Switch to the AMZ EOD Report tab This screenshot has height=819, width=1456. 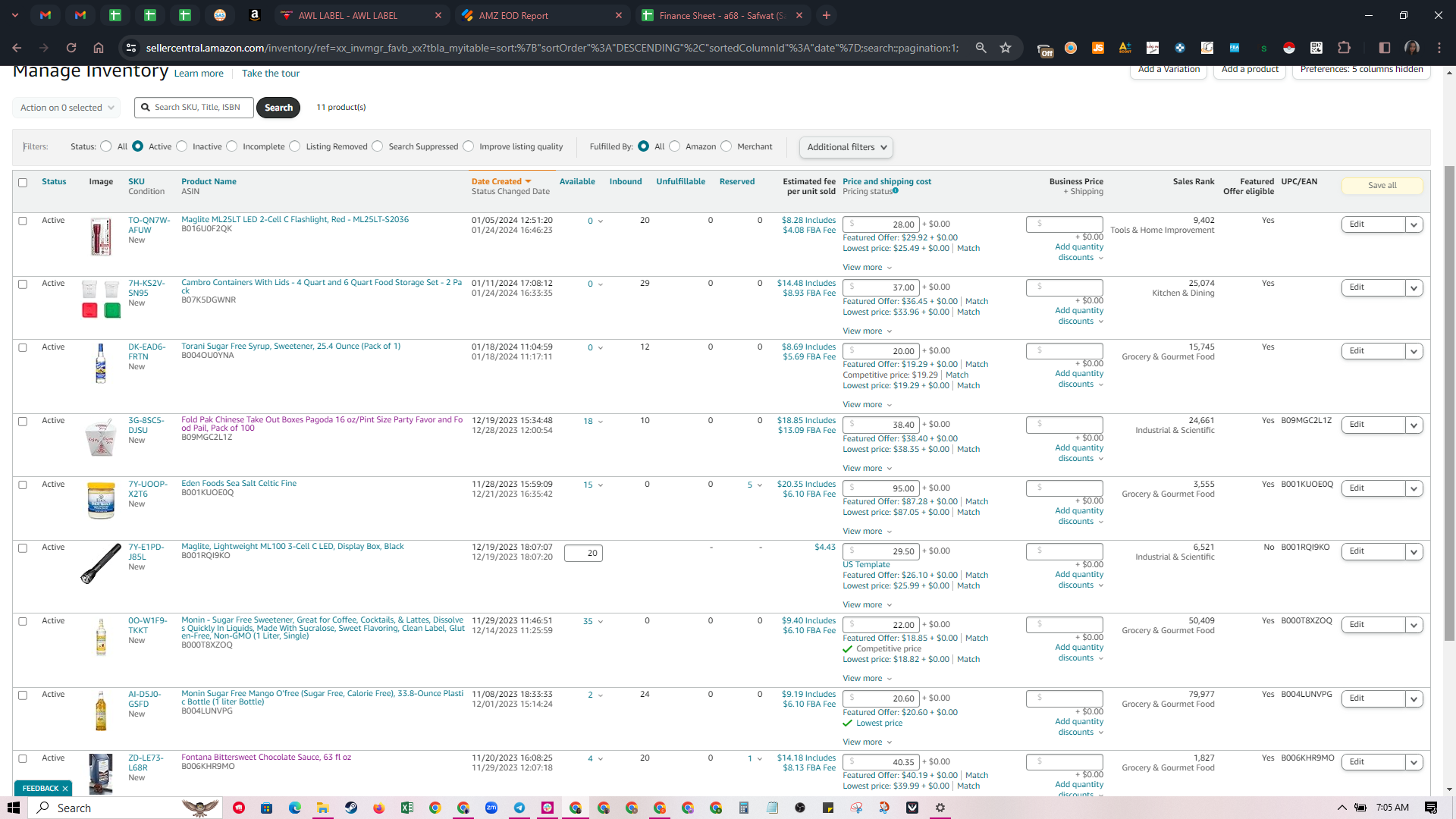pos(542,15)
